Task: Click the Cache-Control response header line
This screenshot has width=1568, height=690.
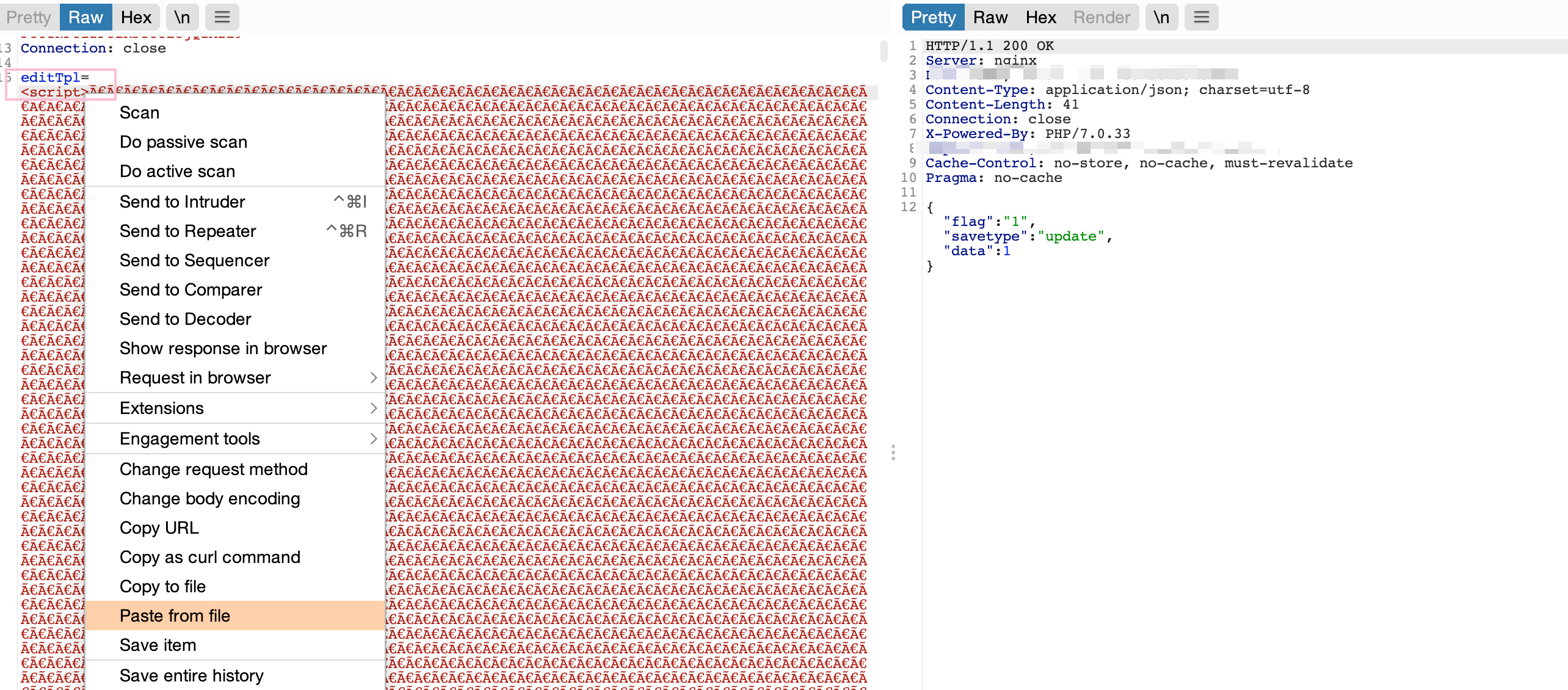Action: (x=1139, y=163)
